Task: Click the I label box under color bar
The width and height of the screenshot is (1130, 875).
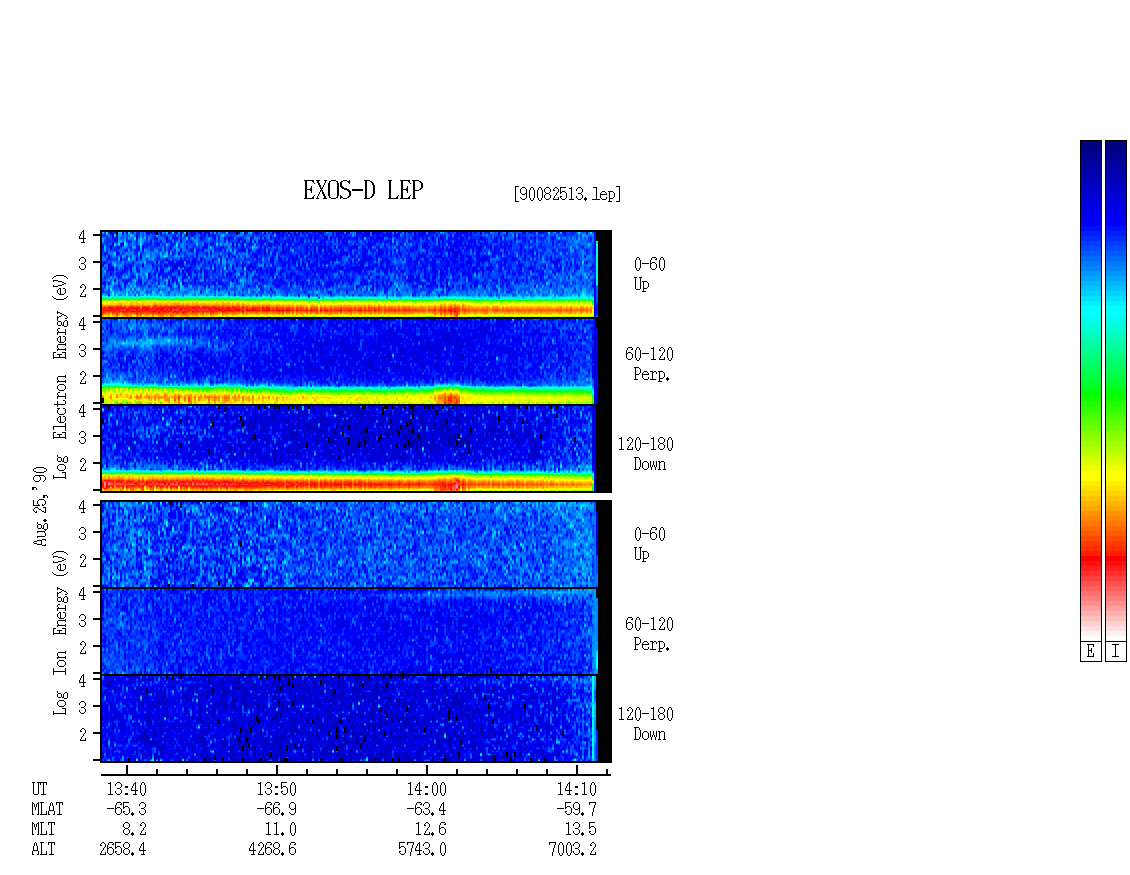Action: tap(1116, 652)
